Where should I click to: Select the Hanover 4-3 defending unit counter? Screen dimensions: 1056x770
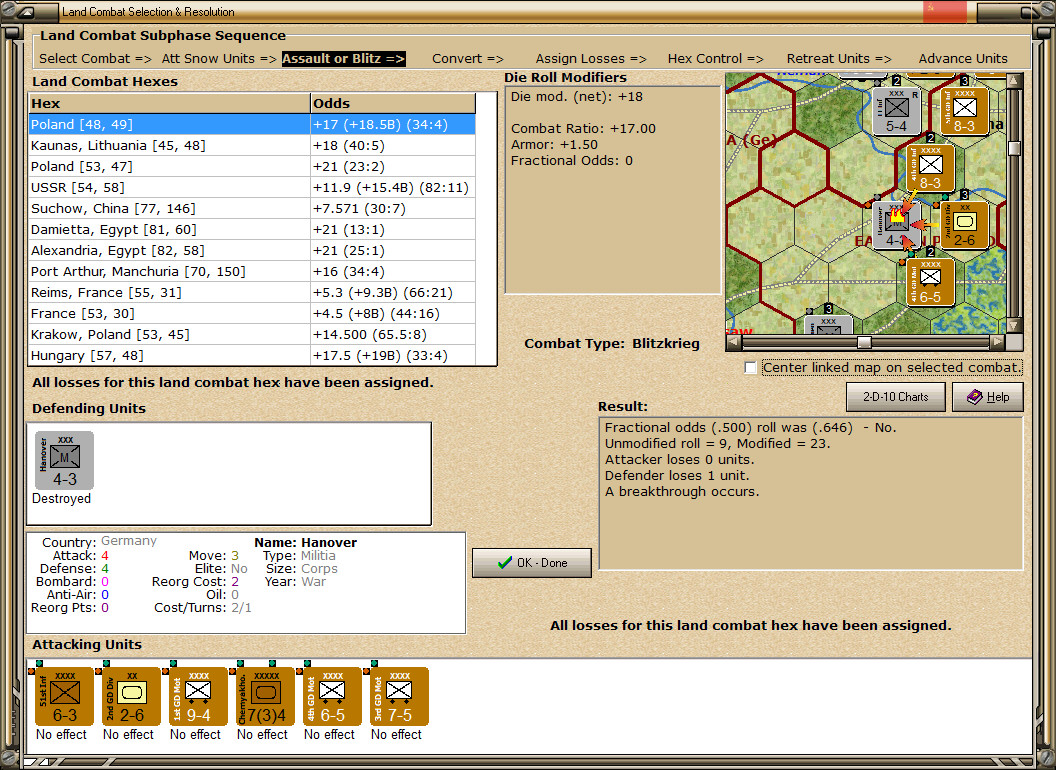(x=65, y=461)
